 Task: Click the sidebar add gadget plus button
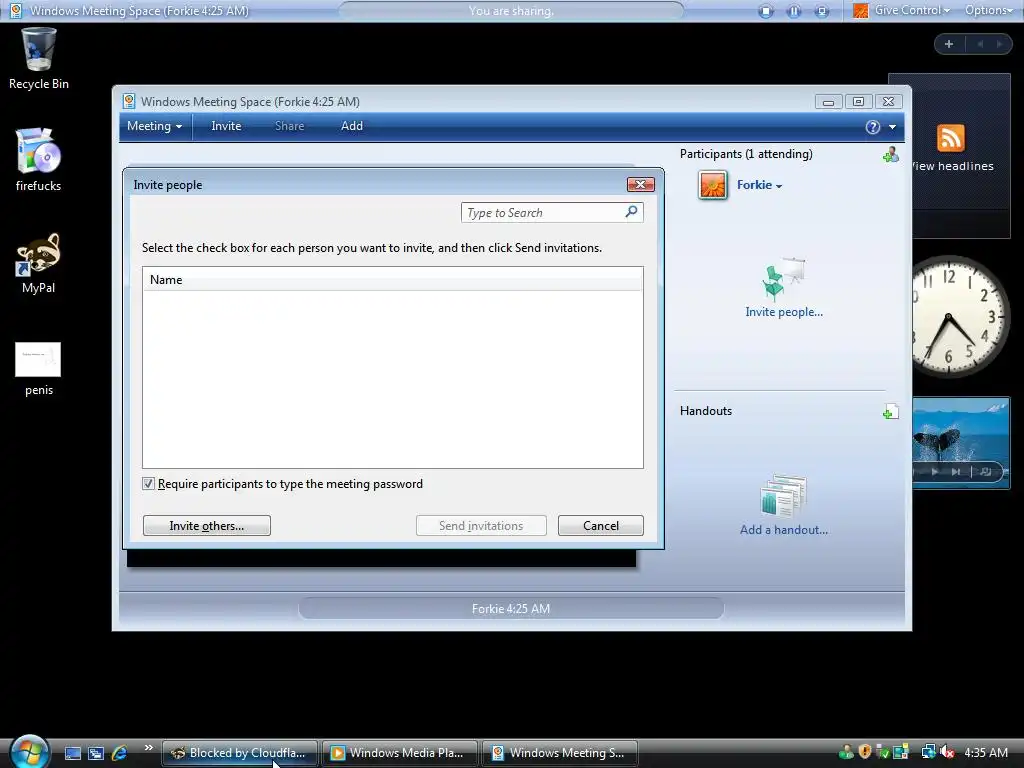coord(949,44)
